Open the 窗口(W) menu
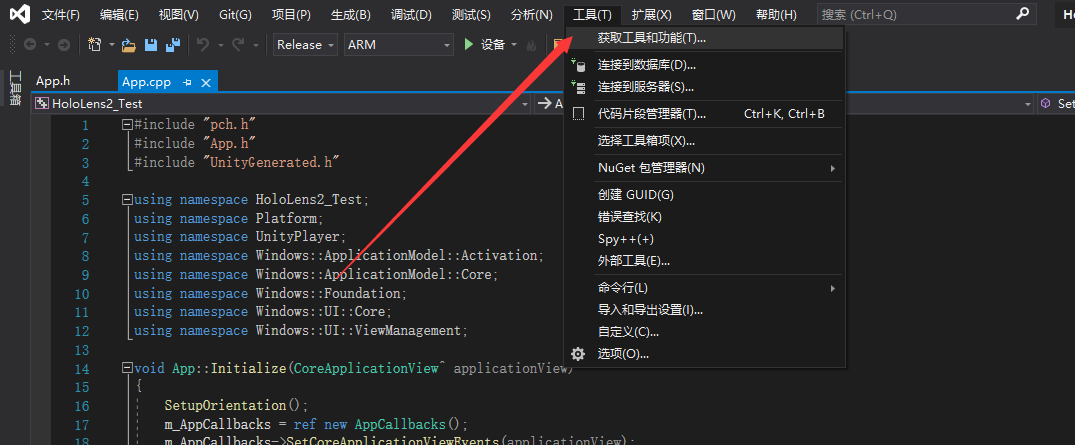The image size is (1081, 445). (x=714, y=14)
